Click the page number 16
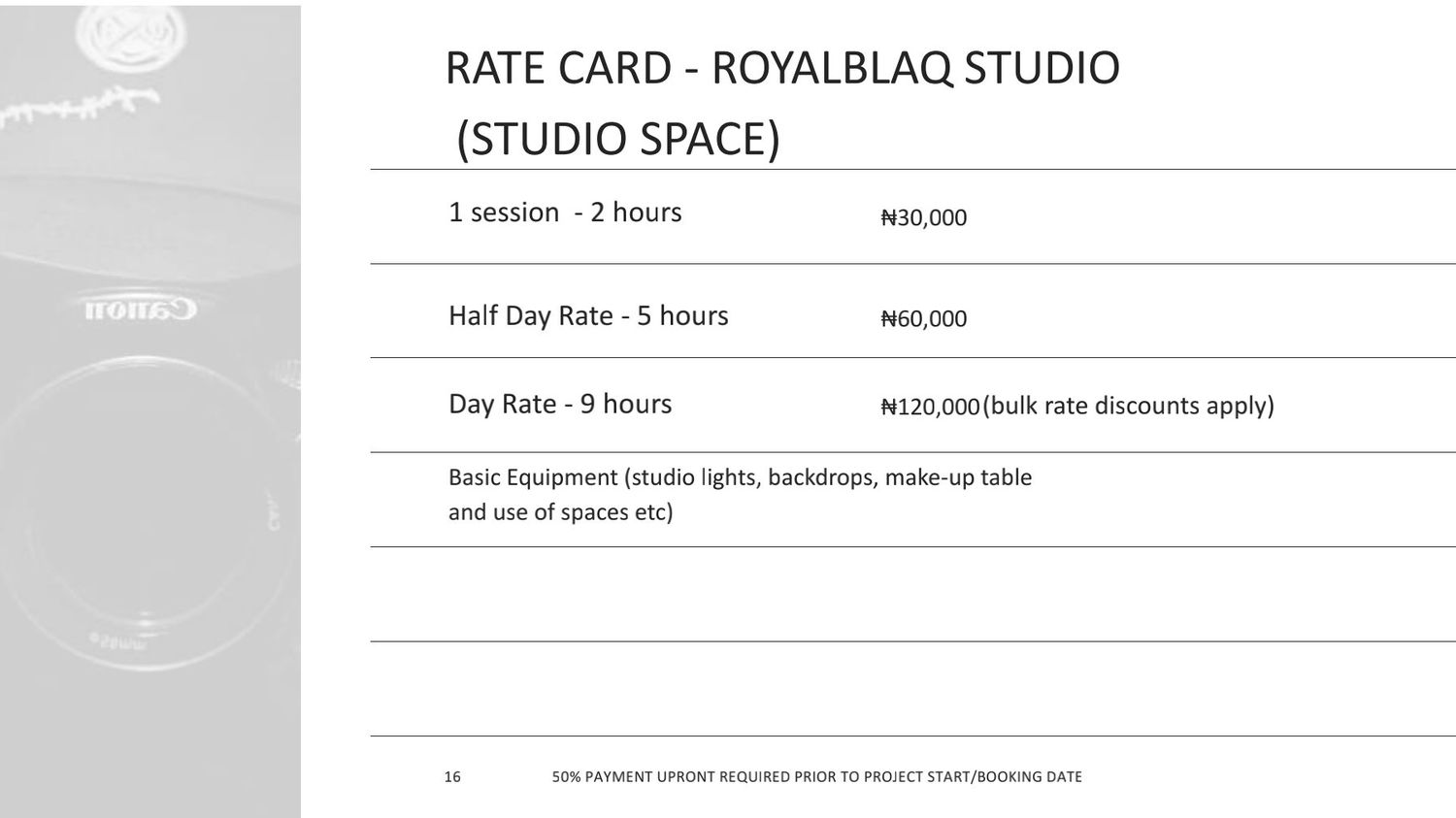Screen dimensions: 1456x818 coord(452,776)
